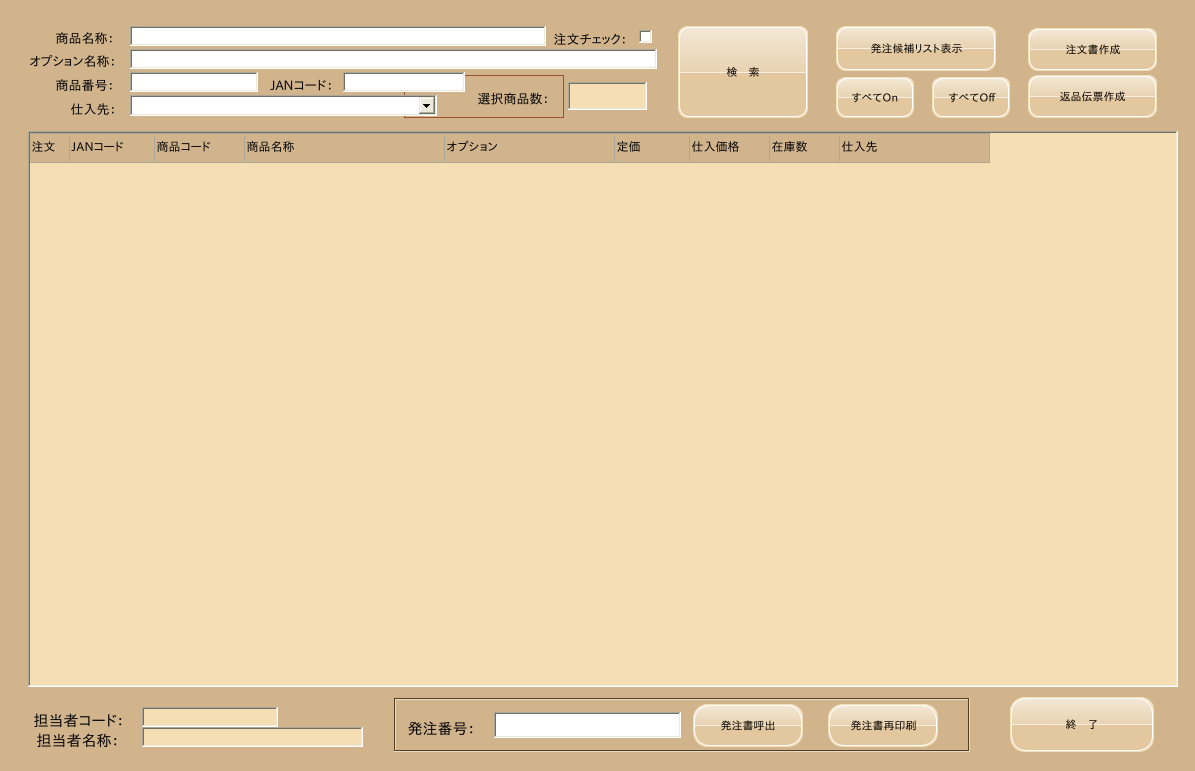Viewport: 1195px width, 771px height.
Task: Click the 仕入先 column header
Action: 914,147
